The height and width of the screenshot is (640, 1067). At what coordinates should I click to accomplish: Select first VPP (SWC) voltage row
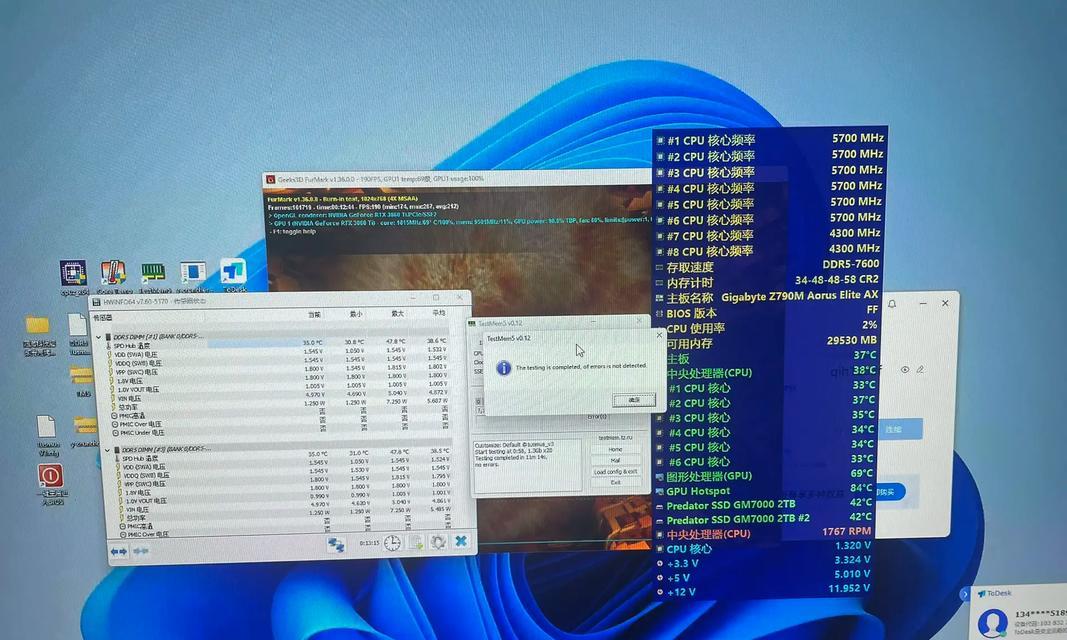280,372
